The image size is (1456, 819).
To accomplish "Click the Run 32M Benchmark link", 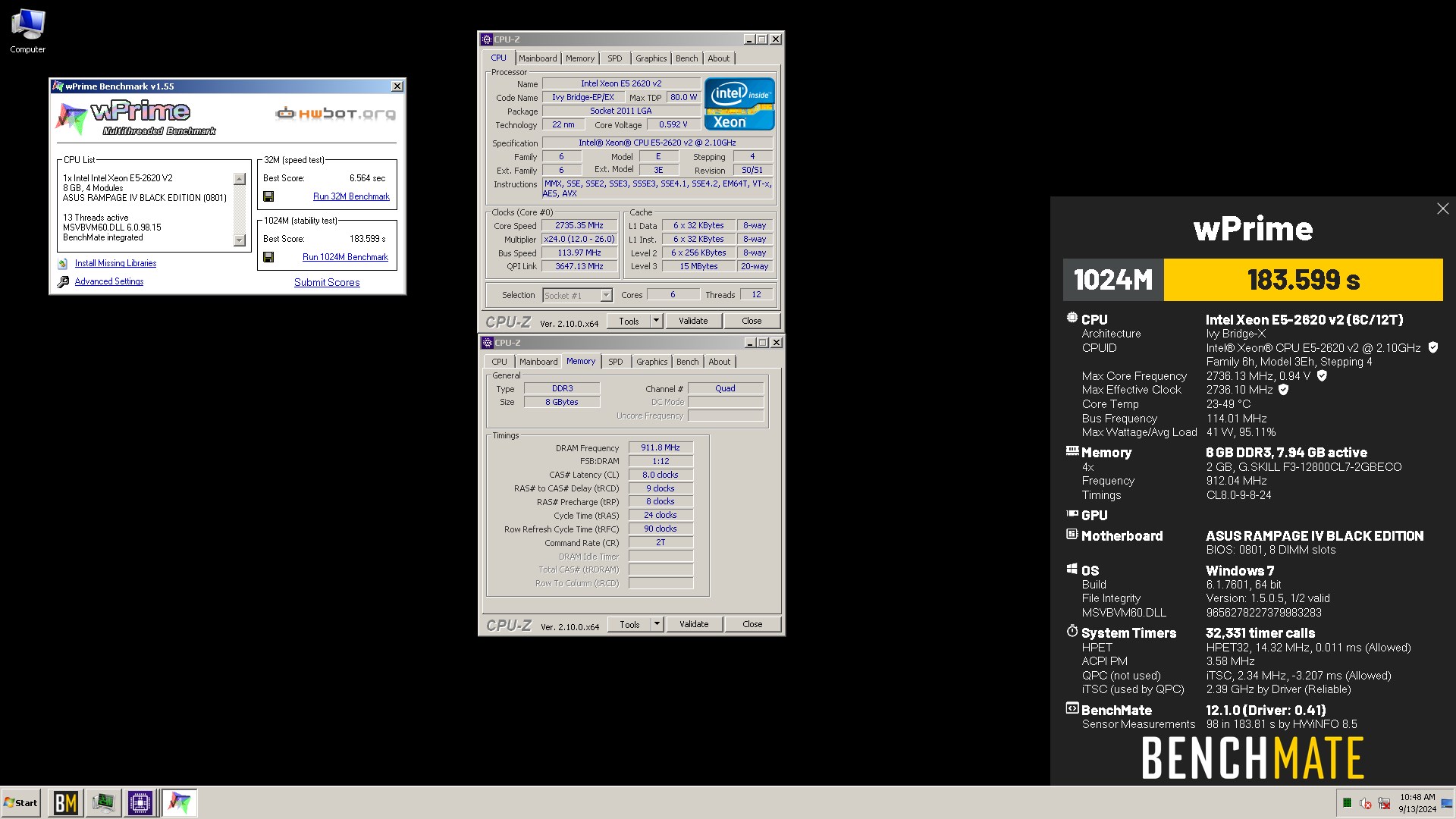I will [351, 196].
